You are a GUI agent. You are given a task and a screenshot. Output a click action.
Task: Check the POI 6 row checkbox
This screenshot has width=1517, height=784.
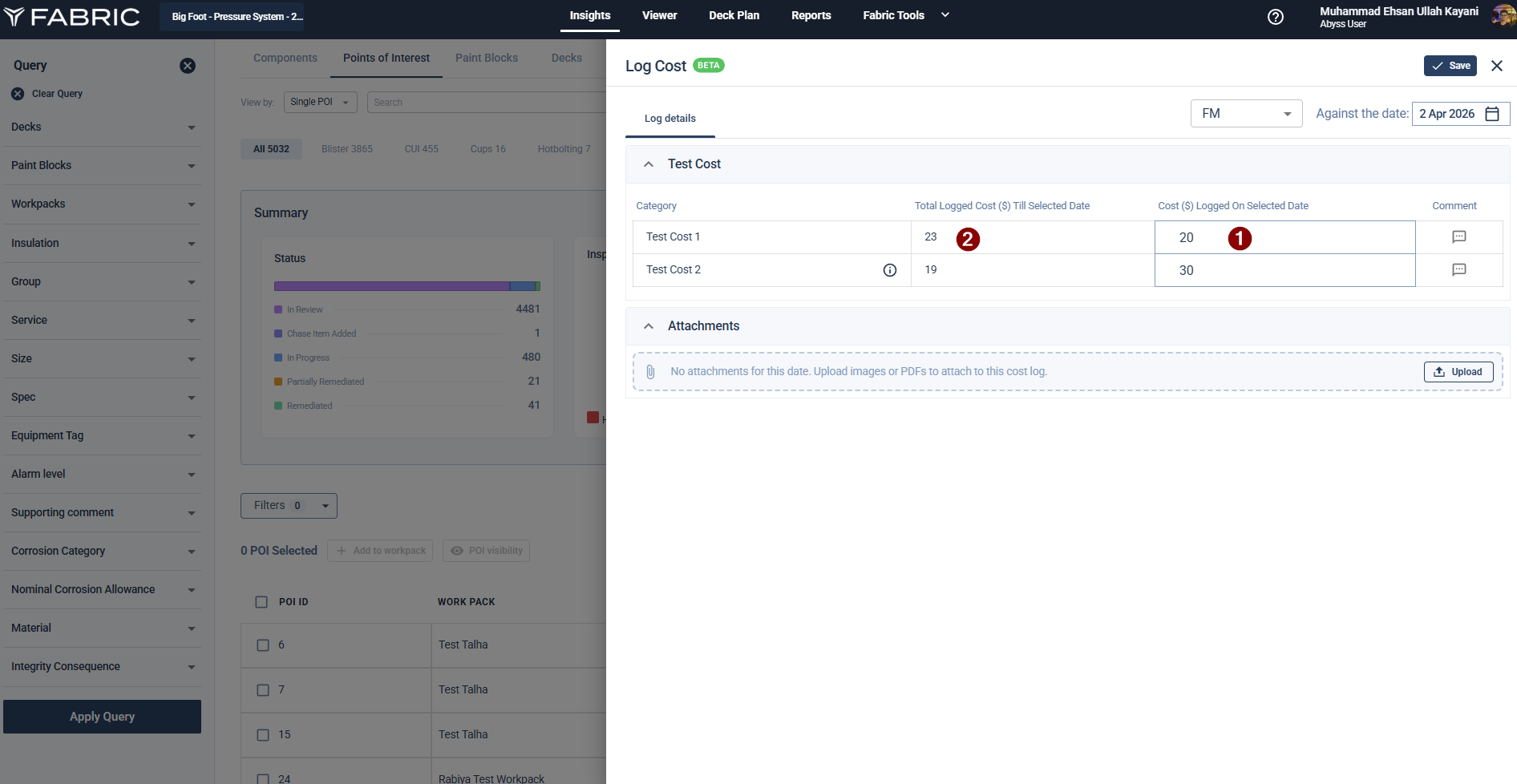(263, 645)
